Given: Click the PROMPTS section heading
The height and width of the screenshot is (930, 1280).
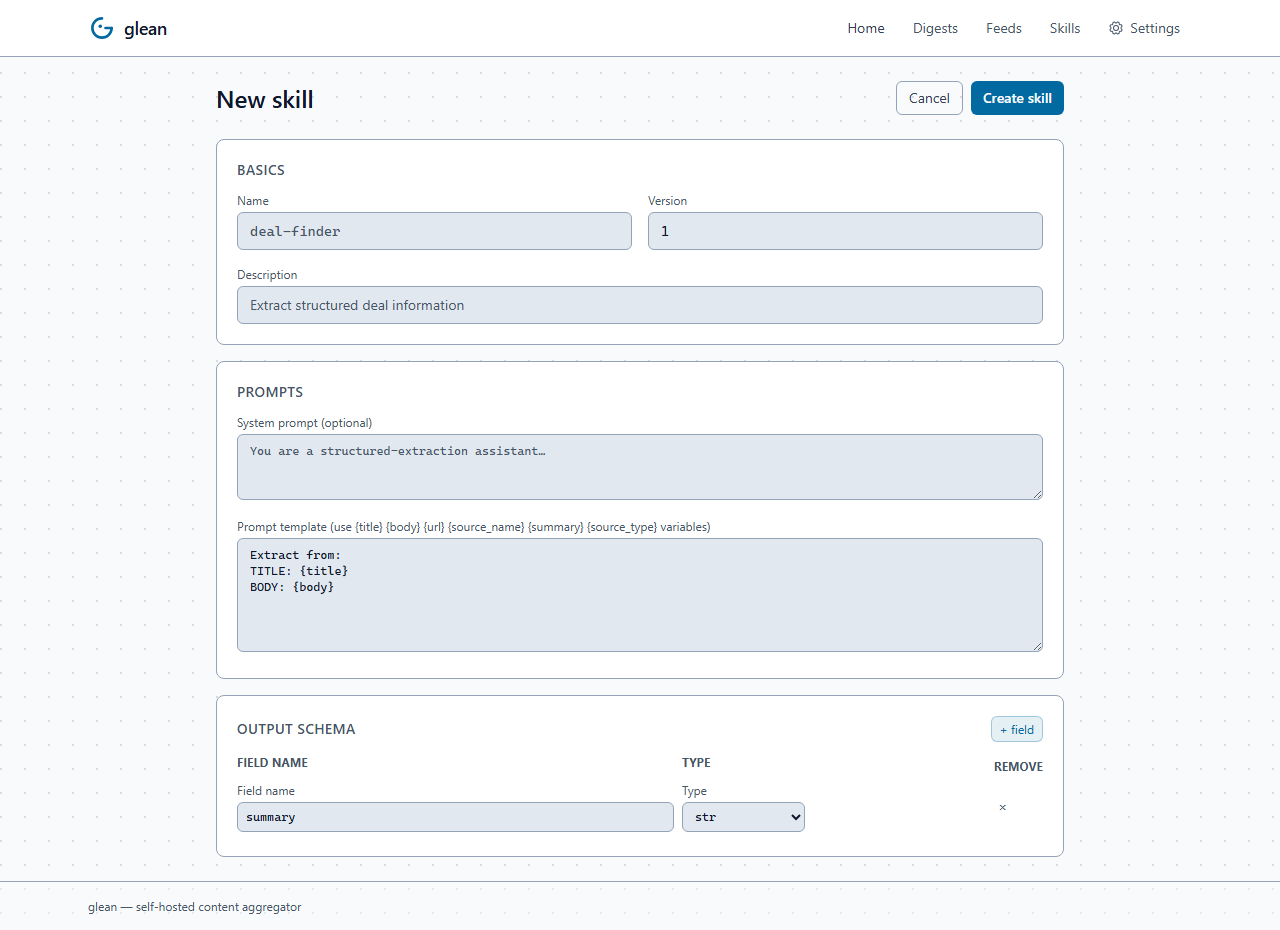Looking at the screenshot, I should click(x=270, y=392).
